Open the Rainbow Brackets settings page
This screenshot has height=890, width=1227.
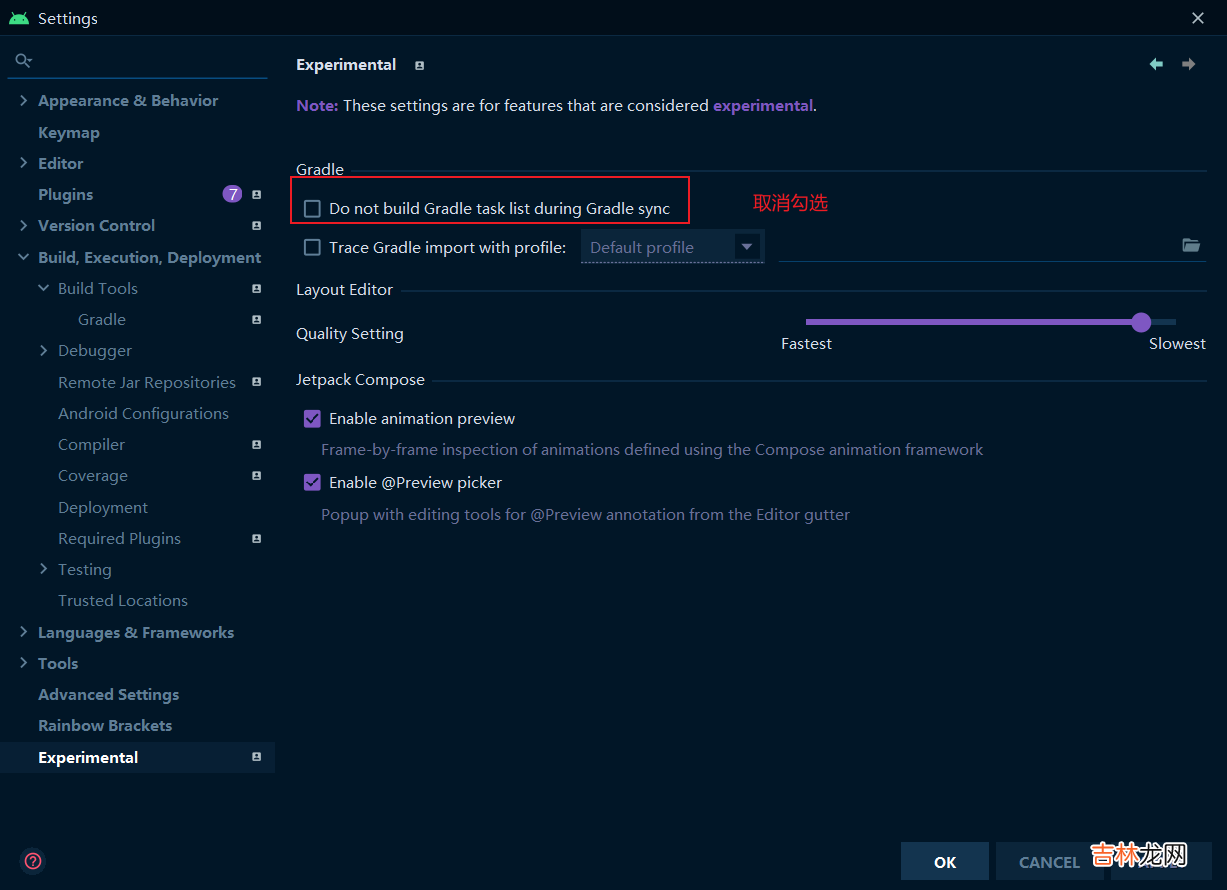[x=105, y=725]
